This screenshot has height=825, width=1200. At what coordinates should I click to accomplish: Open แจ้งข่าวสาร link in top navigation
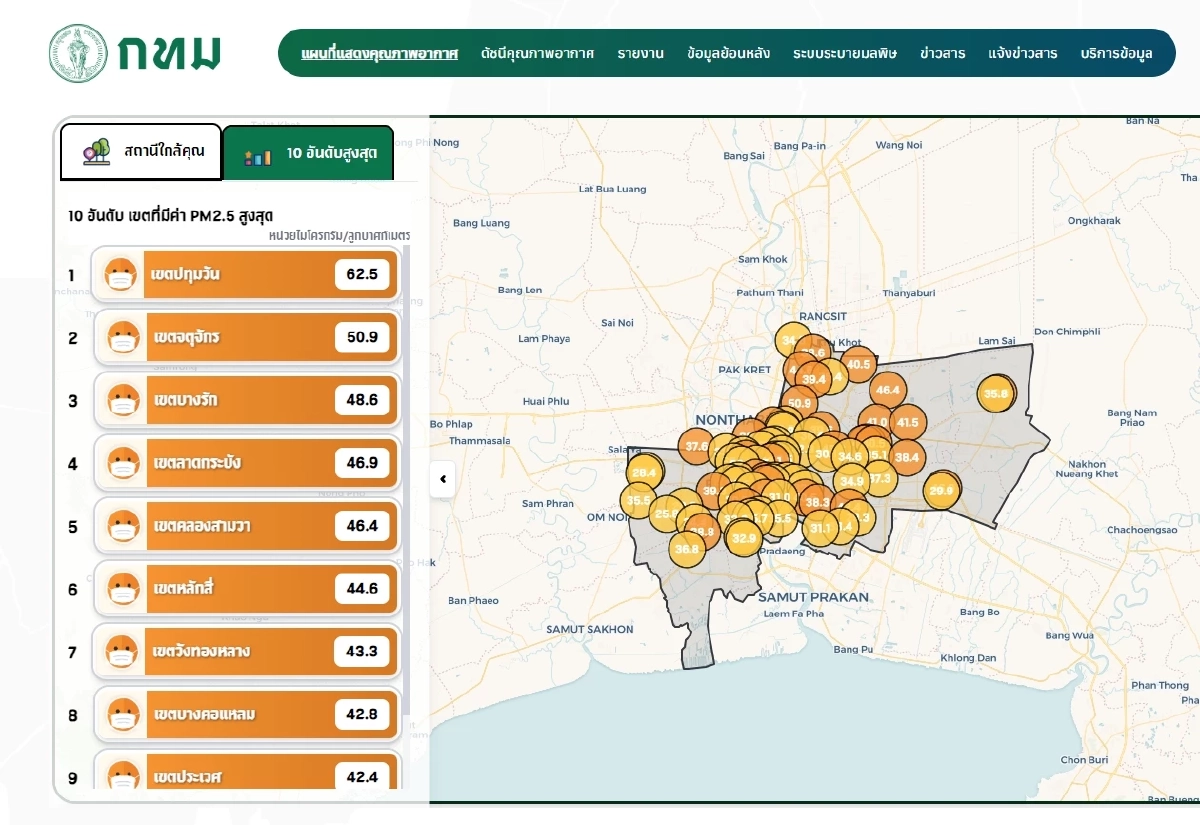click(x=1022, y=54)
